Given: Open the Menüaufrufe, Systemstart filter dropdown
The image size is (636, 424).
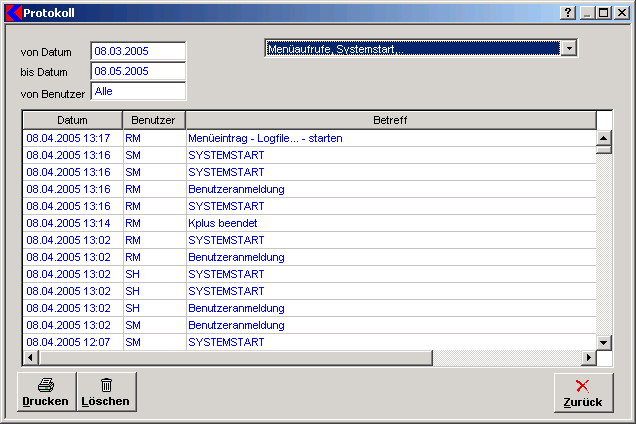Looking at the screenshot, I should coord(569,48).
